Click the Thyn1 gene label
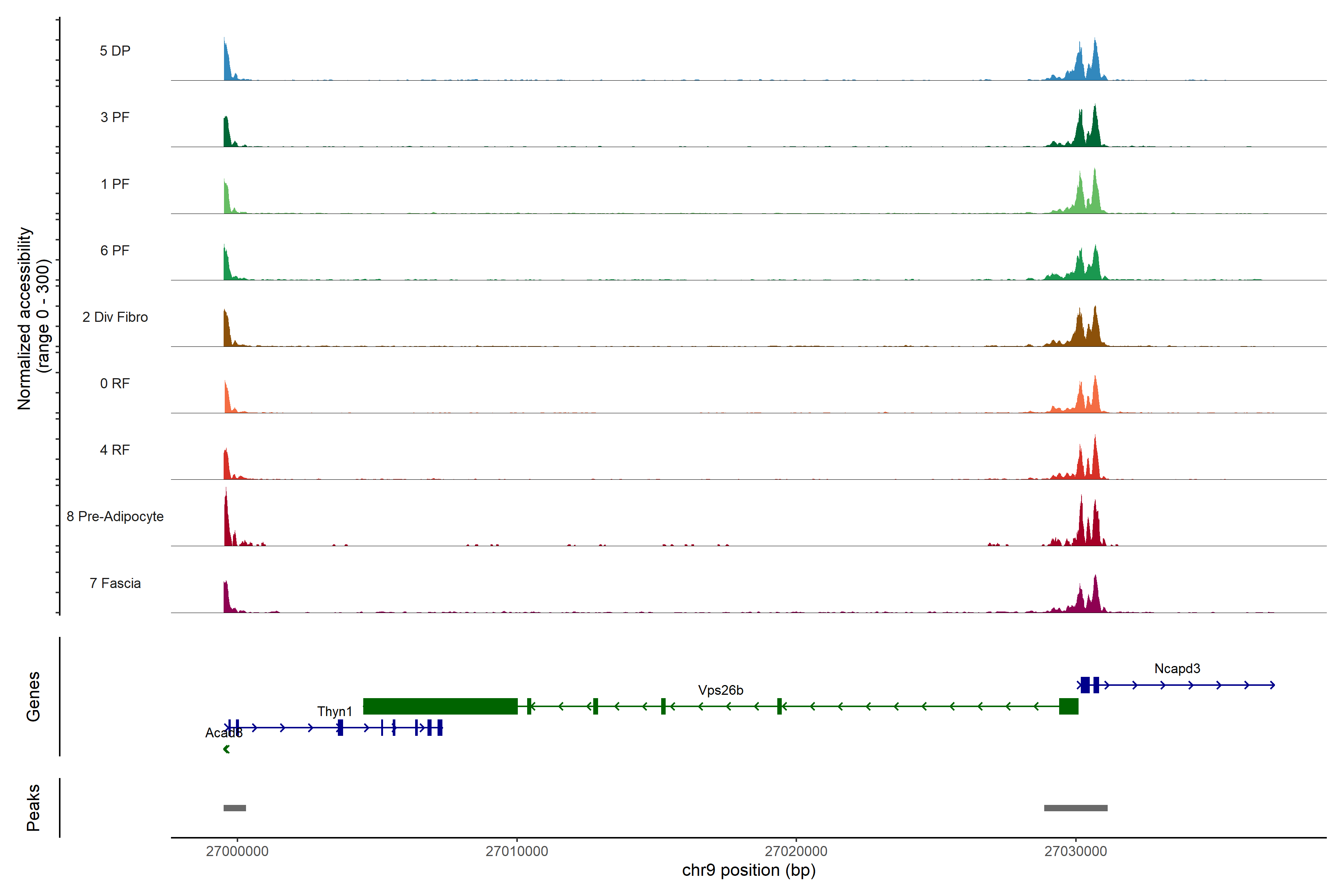The height and width of the screenshot is (896, 1344). (334, 712)
